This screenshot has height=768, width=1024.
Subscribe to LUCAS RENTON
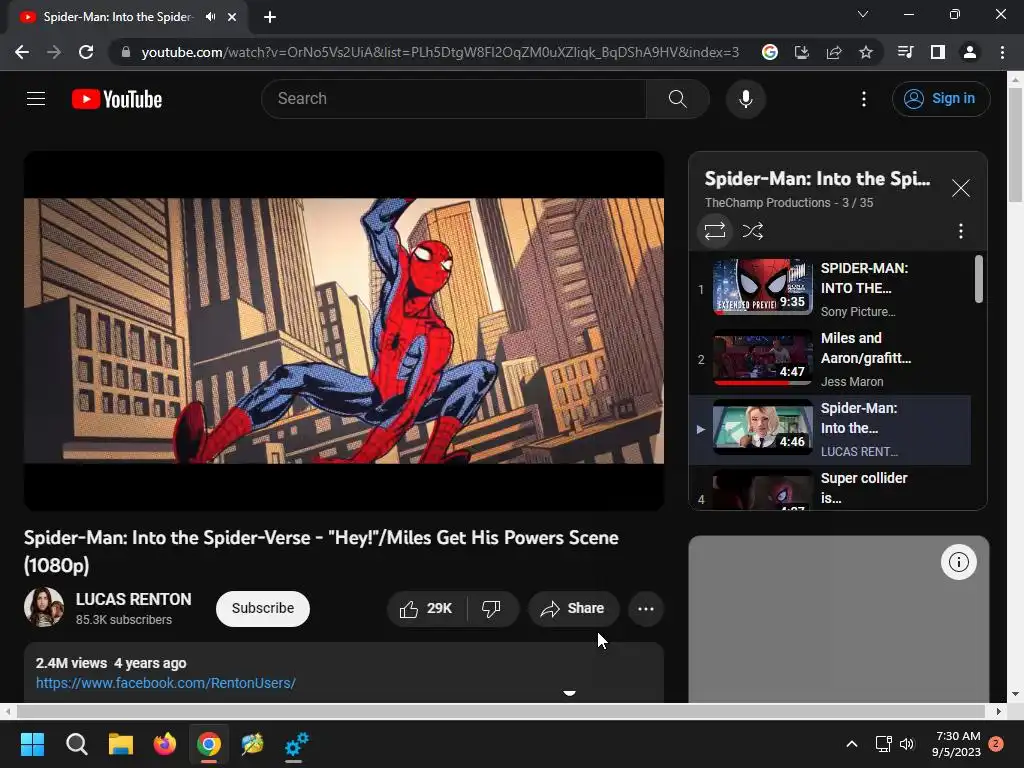coord(263,608)
